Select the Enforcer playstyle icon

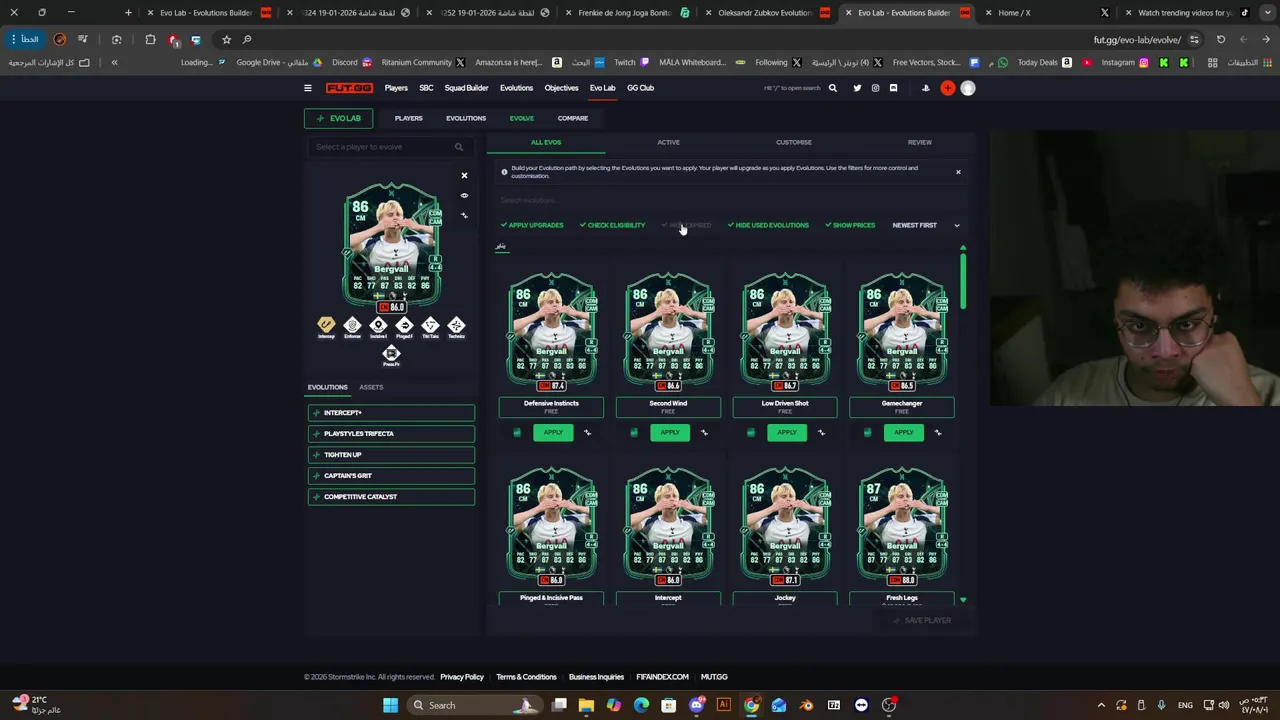coord(352,326)
